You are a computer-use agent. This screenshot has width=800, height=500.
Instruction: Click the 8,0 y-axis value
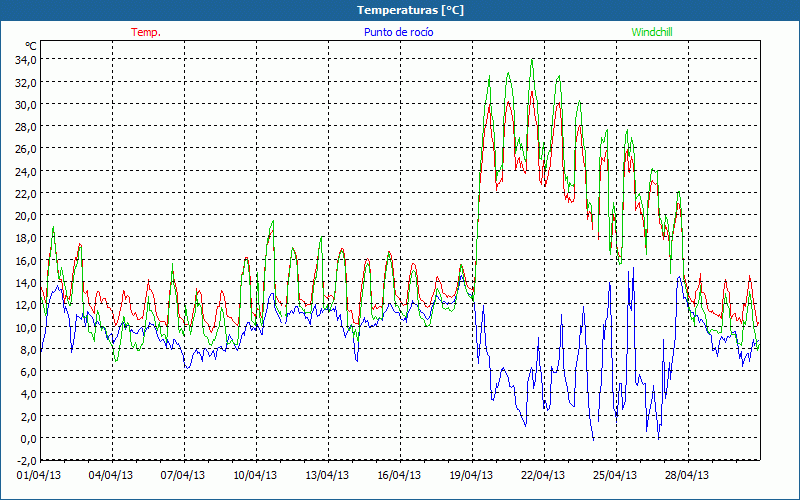[x=29, y=349]
